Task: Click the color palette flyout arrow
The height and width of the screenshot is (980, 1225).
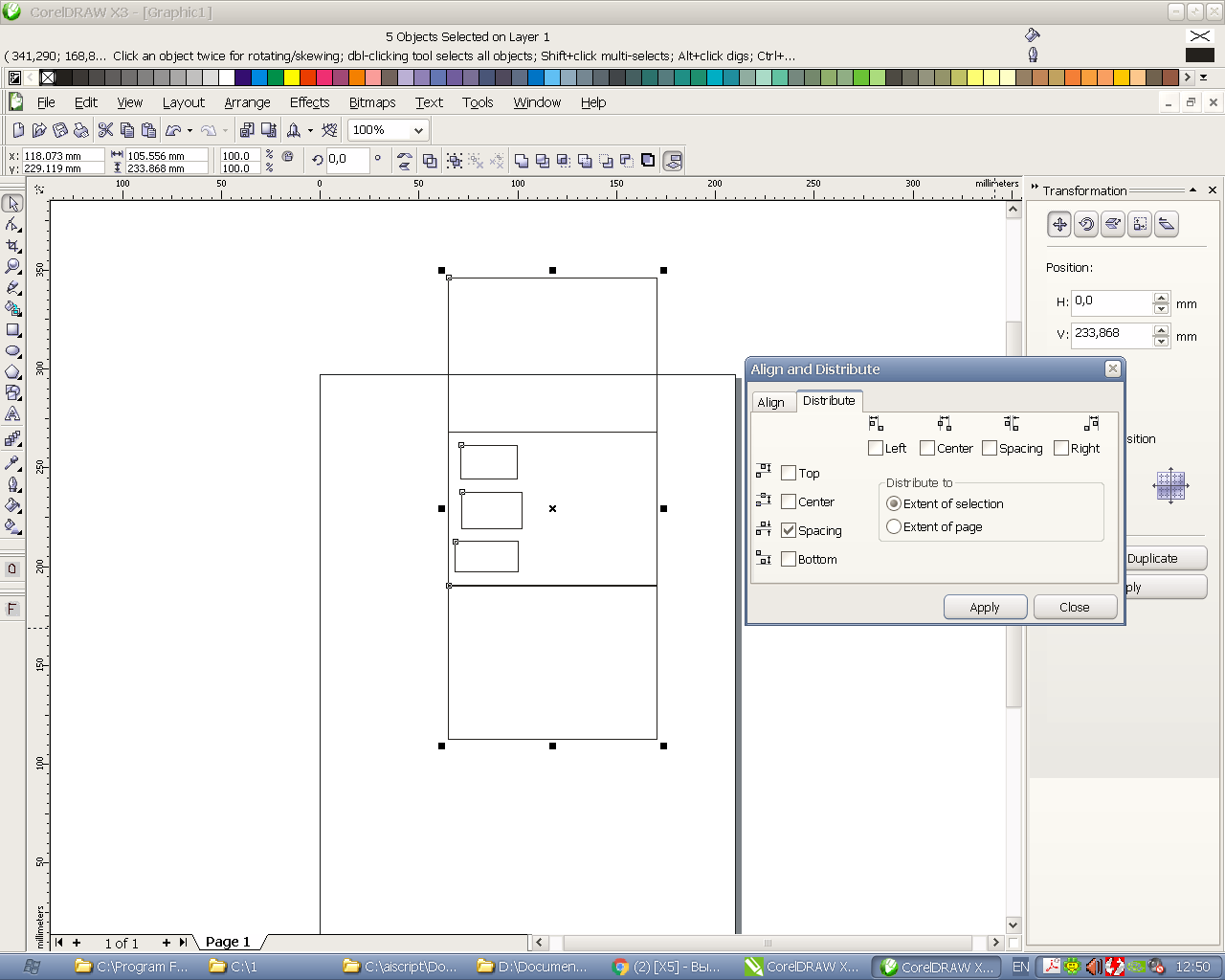Action: [1203, 78]
